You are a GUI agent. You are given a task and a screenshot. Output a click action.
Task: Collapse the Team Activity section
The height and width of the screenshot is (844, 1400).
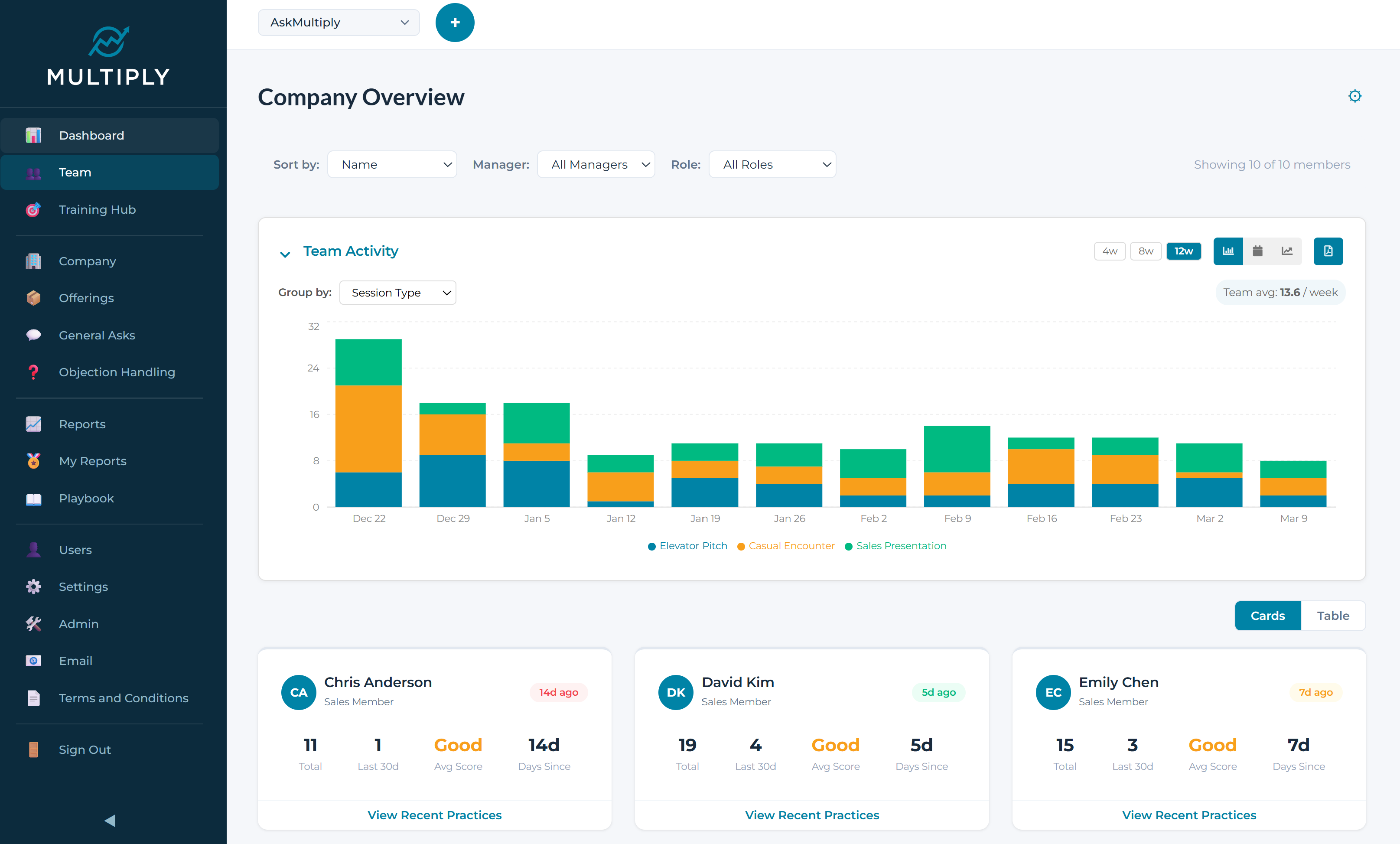coord(285,254)
